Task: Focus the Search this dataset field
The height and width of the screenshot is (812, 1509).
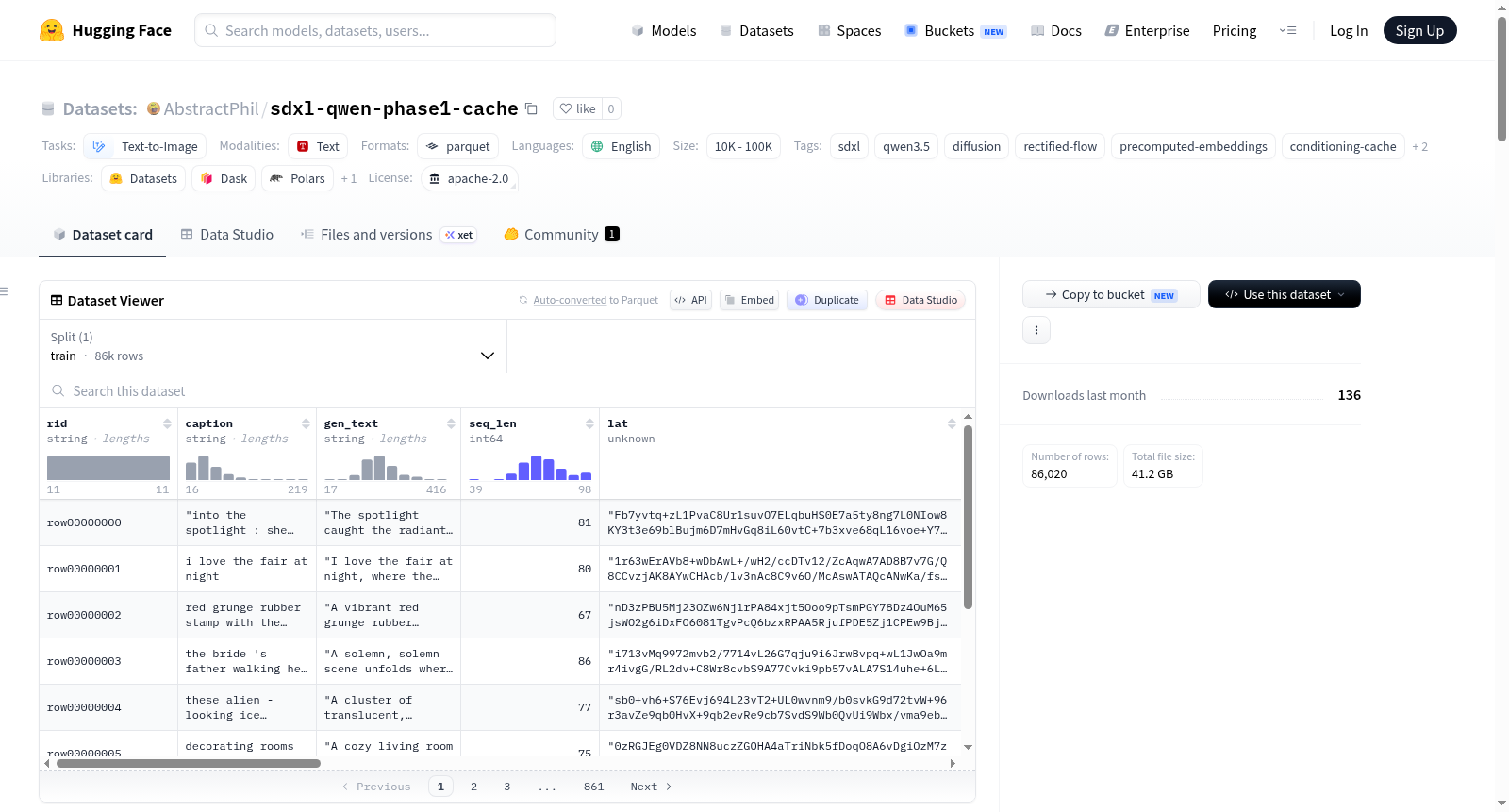Action: 507,391
